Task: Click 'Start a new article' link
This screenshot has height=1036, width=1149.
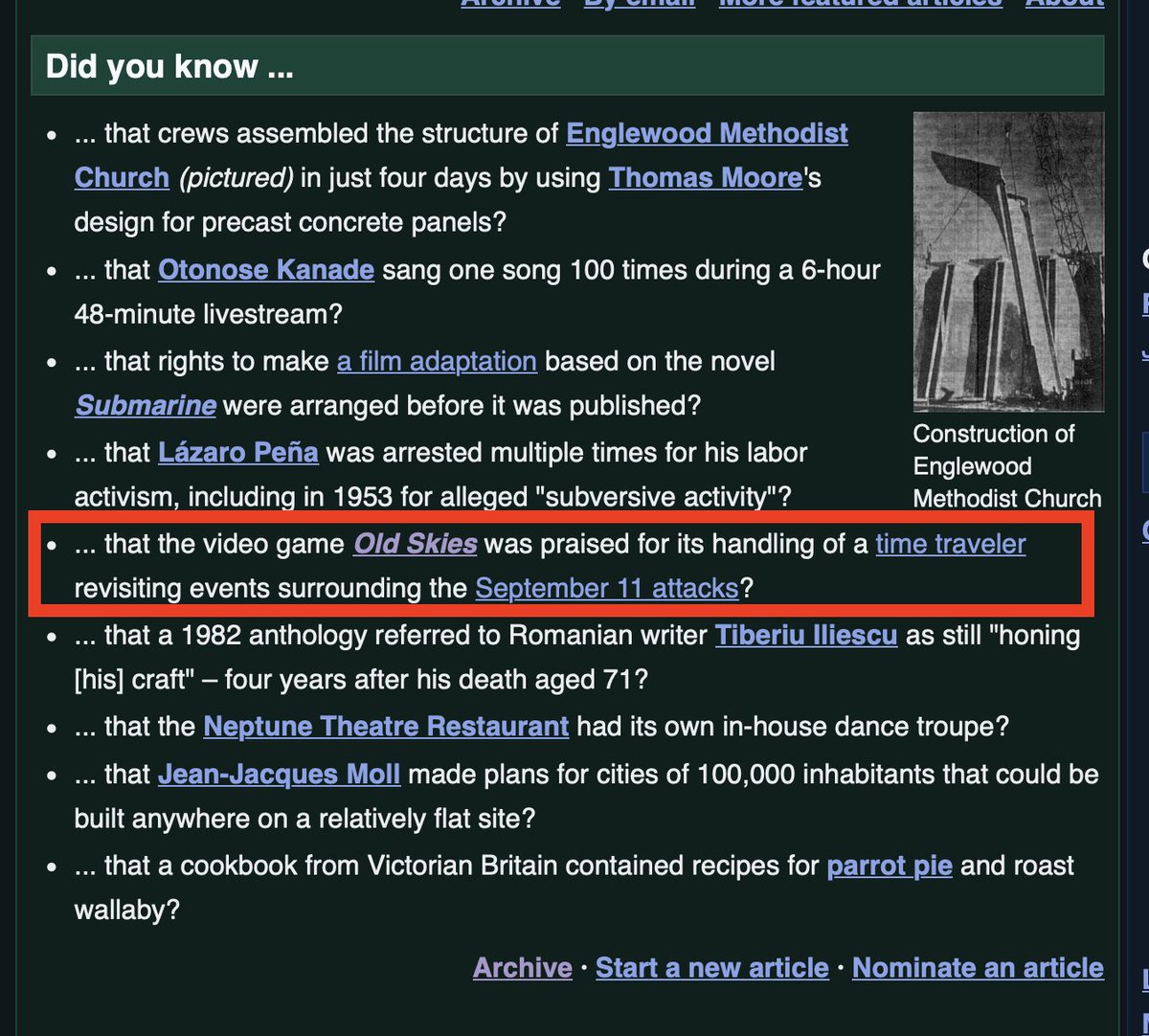Action: [x=712, y=968]
